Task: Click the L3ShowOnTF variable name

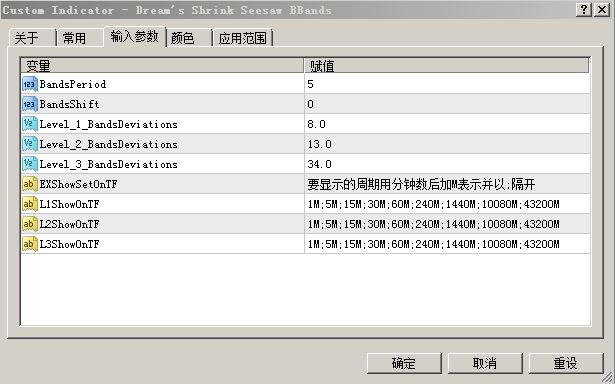Action: coord(69,244)
